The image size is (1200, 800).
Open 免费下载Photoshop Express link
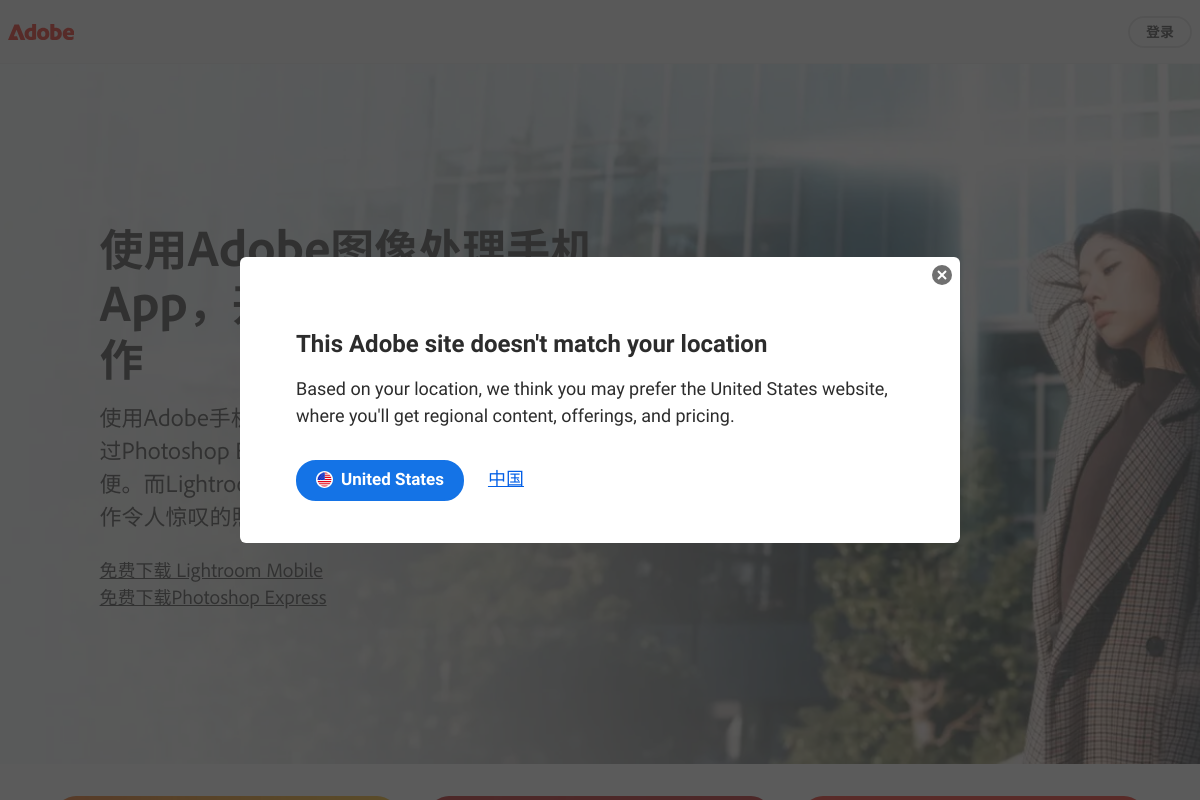pos(213,598)
